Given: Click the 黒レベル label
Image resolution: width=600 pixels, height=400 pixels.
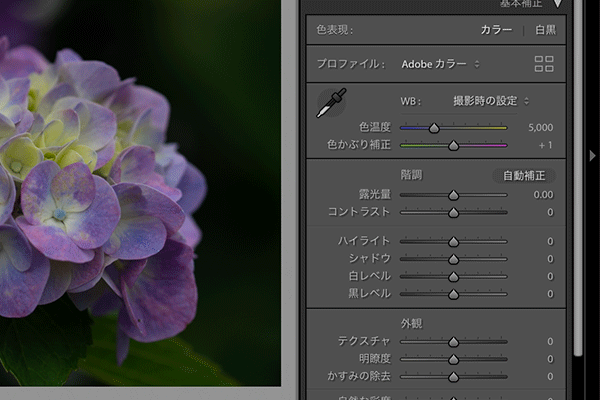Looking at the screenshot, I should tap(369, 294).
